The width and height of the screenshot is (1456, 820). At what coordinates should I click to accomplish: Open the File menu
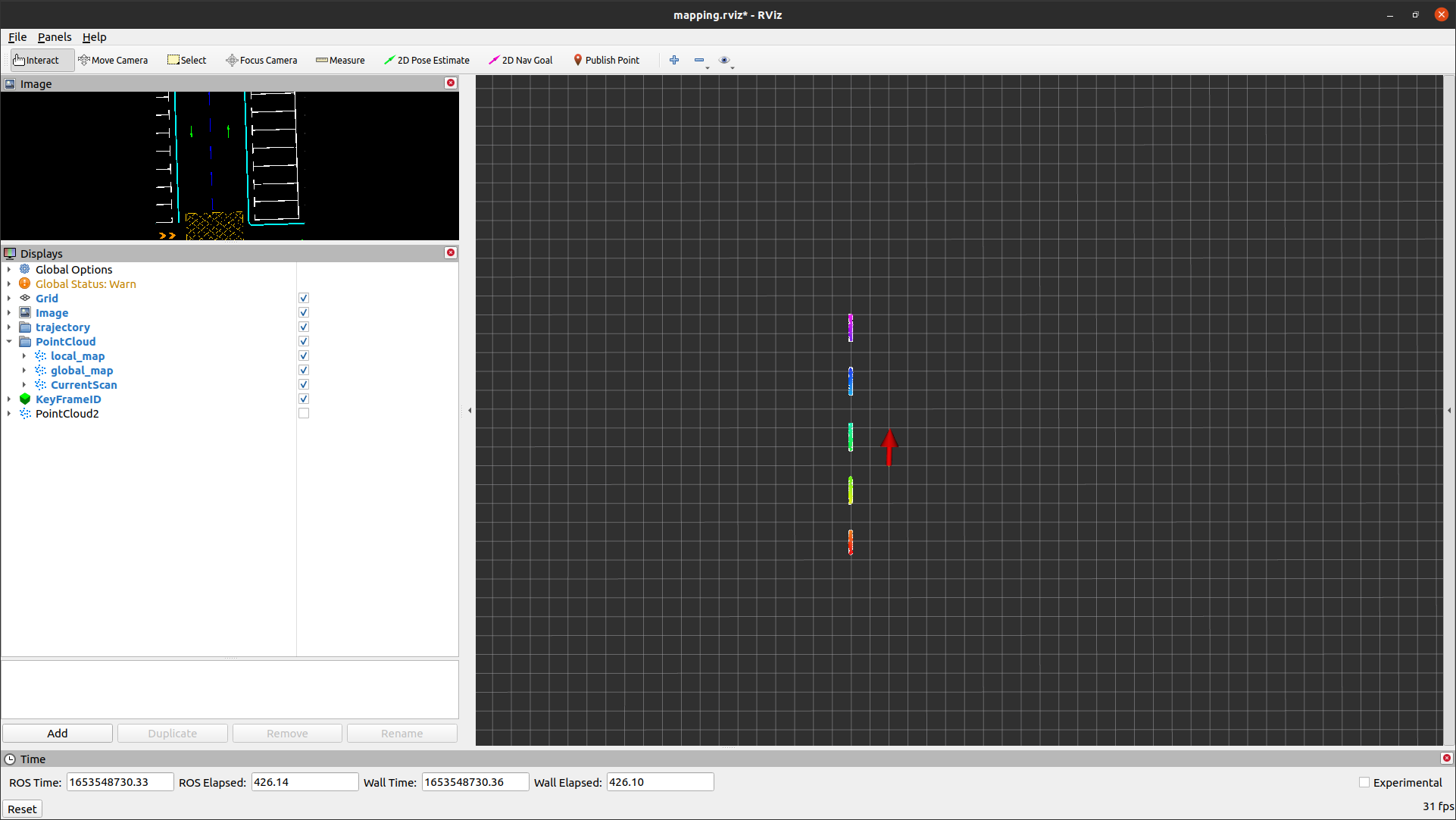[18, 37]
